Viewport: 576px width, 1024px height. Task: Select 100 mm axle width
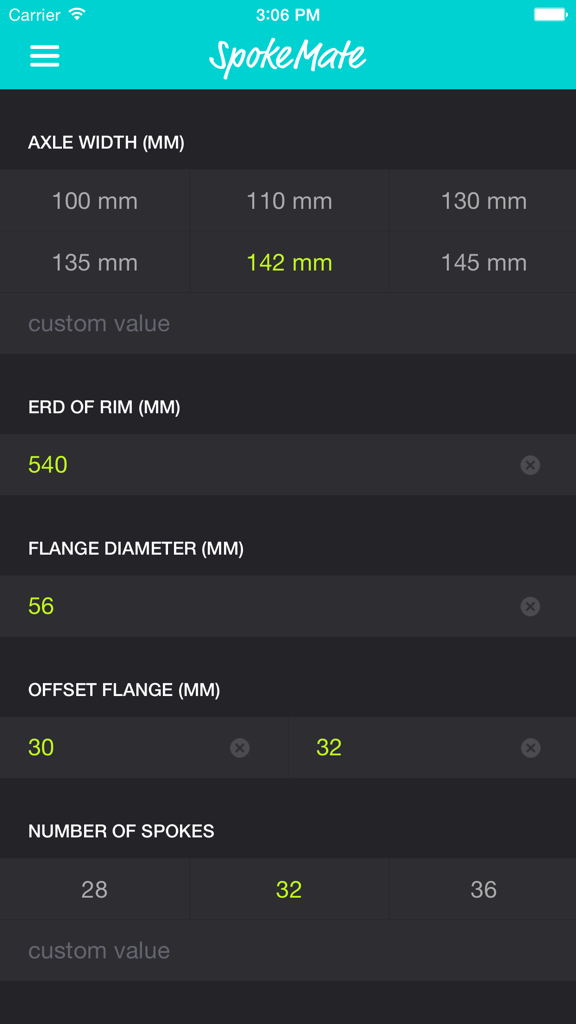94,201
